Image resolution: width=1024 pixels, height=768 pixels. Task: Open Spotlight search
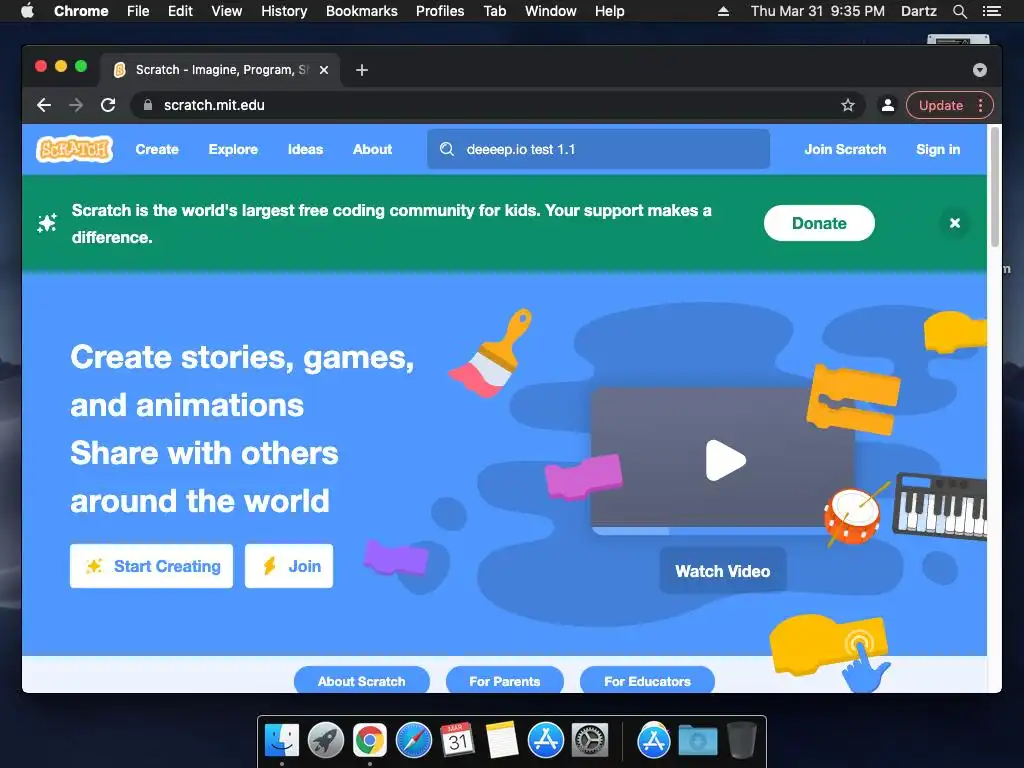coord(959,11)
